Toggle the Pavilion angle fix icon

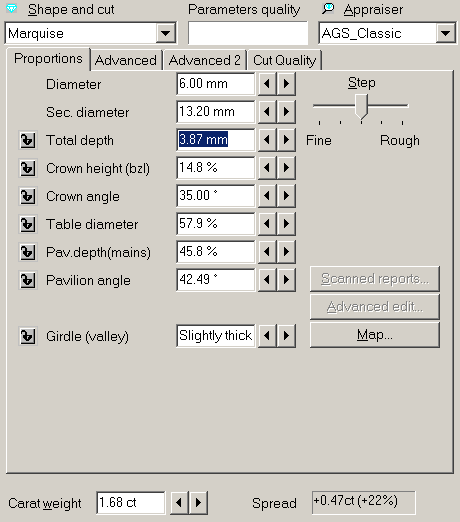[x=28, y=280]
